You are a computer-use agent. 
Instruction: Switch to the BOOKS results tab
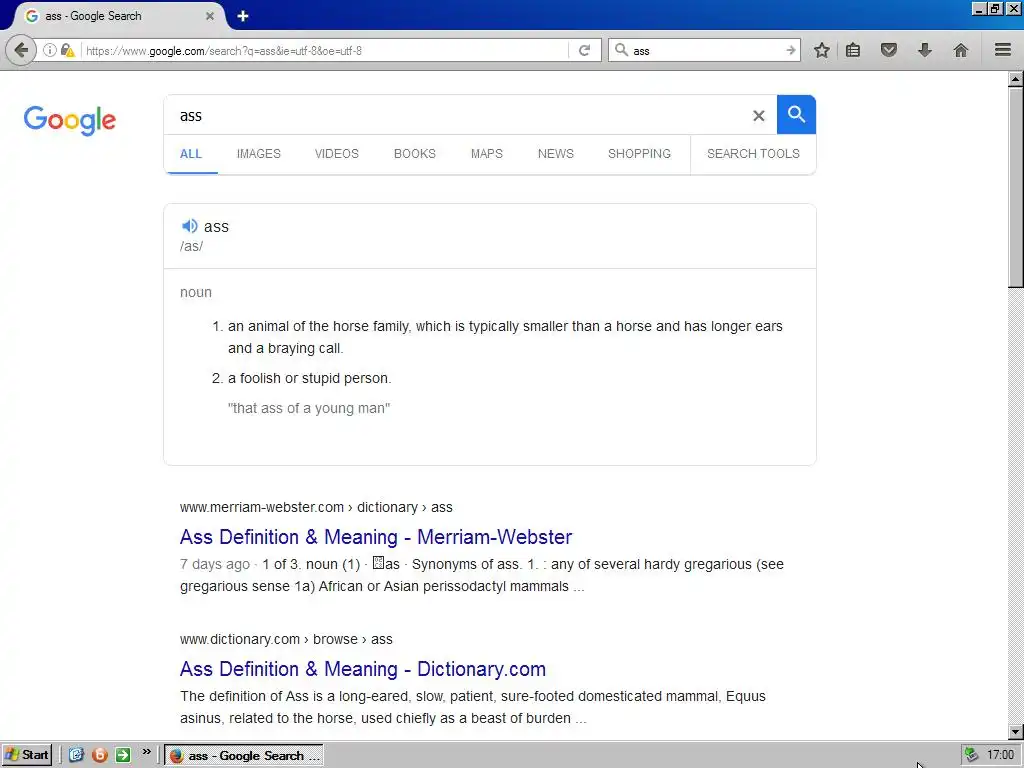tap(415, 153)
